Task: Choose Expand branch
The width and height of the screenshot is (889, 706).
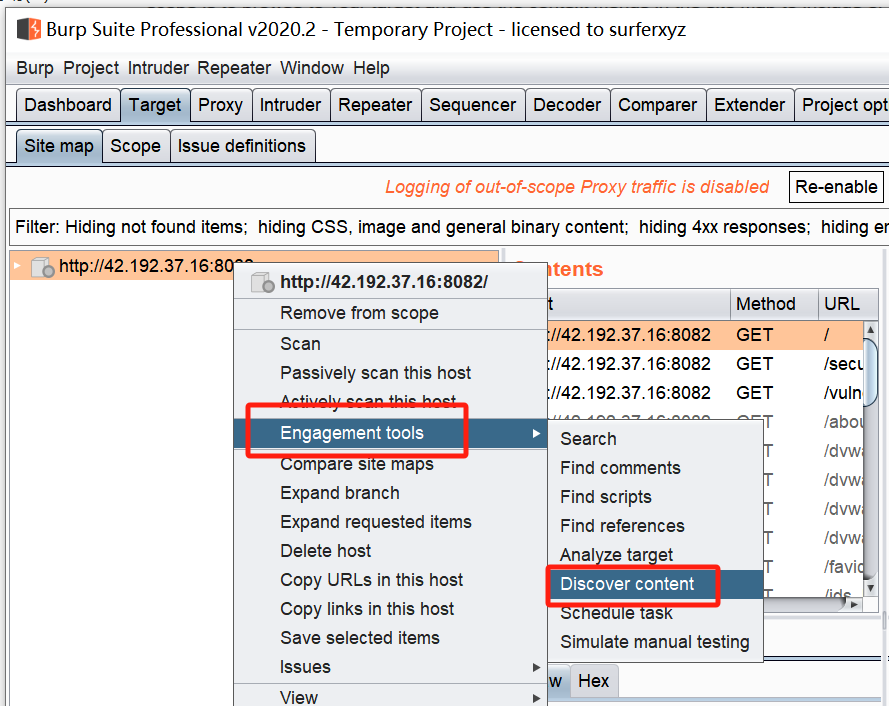Action: point(390,493)
